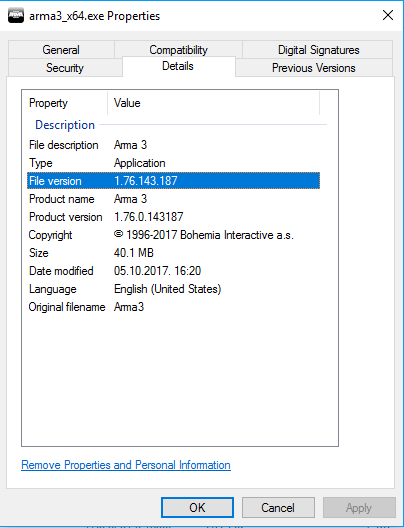
Task: Select the Copyright row
Action: pos(173,235)
